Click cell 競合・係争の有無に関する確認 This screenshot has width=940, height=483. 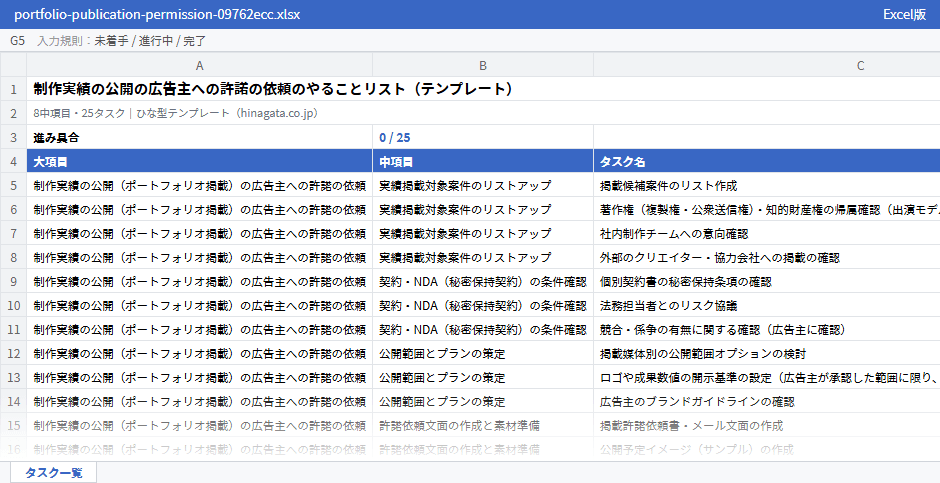(x=767, y=330)
